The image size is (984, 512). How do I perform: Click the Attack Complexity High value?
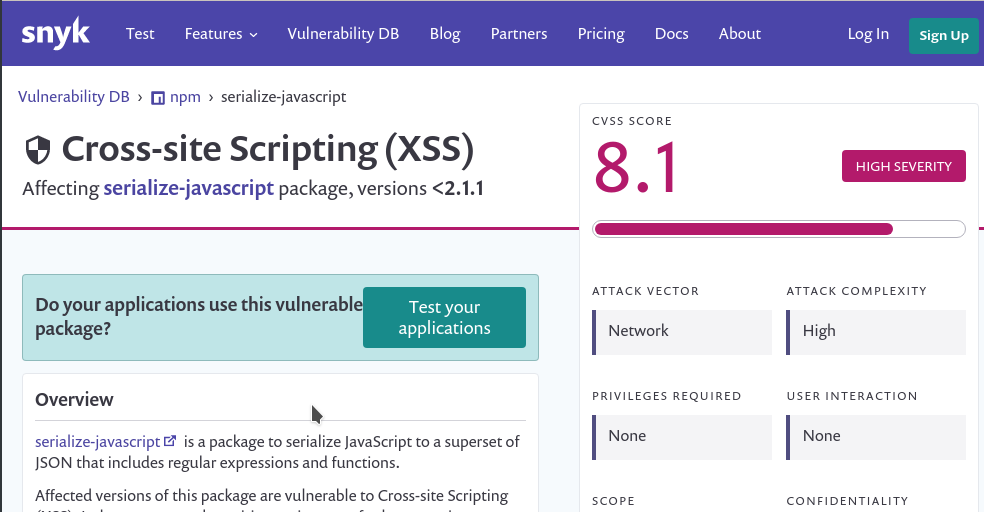[x=876, y=332]
